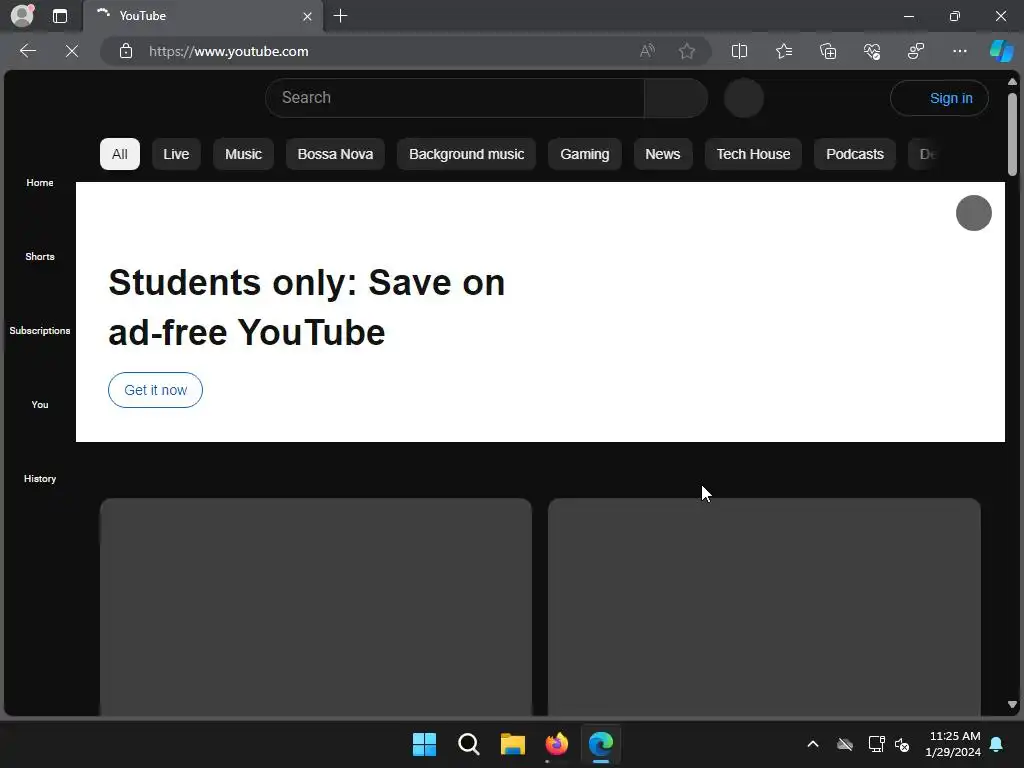The width and height of the screenshot is (1024, 768).
Task: Go to Home in sidebar
Action: pyautogui.click(x=40, y=183)
